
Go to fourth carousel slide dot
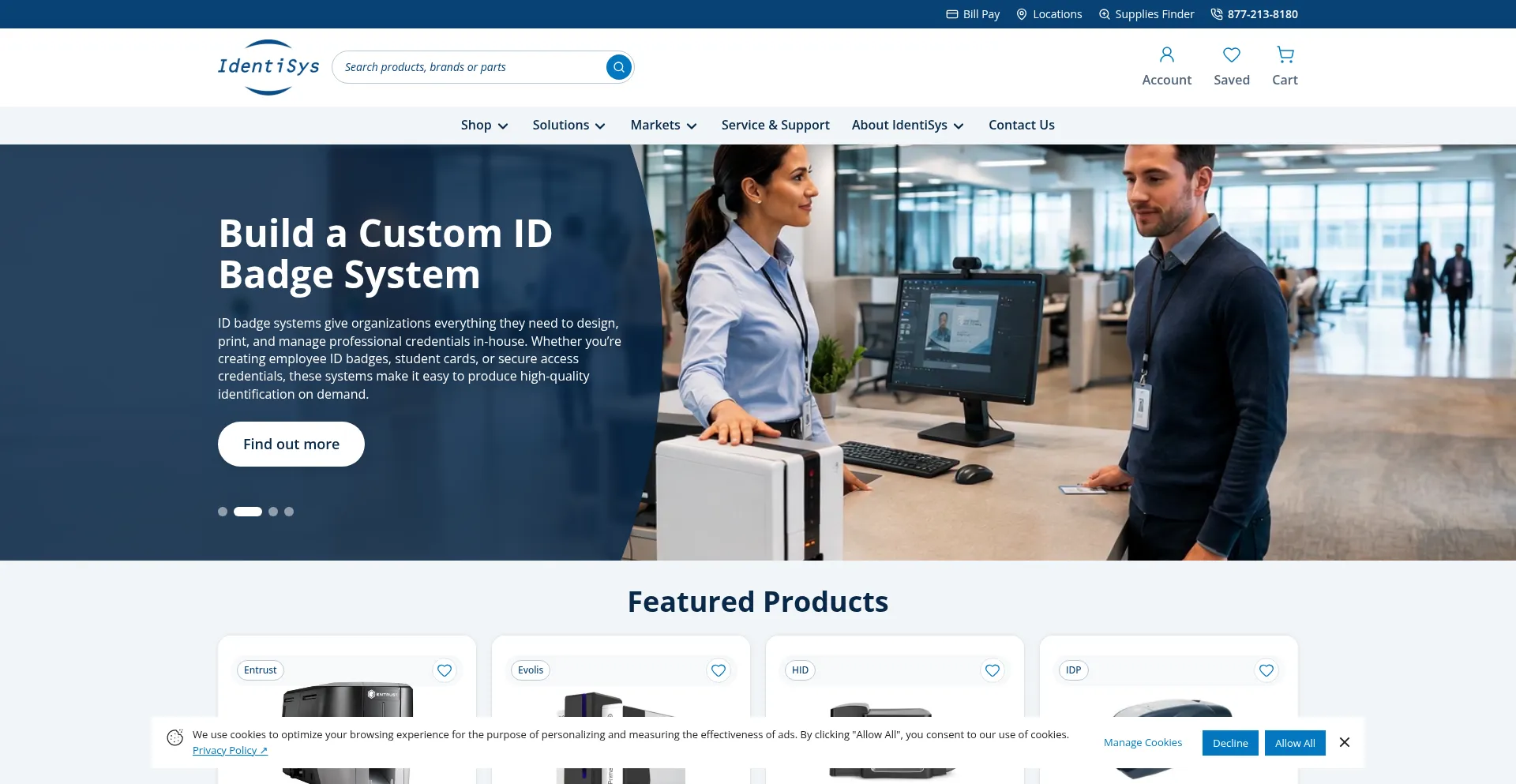pyautogui.click(x=289, y=512)
